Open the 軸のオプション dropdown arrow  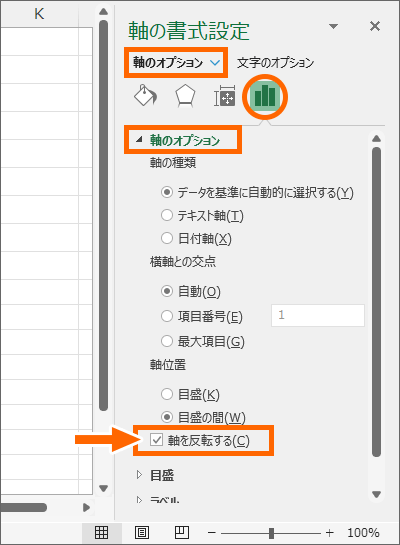pos(215,63)
